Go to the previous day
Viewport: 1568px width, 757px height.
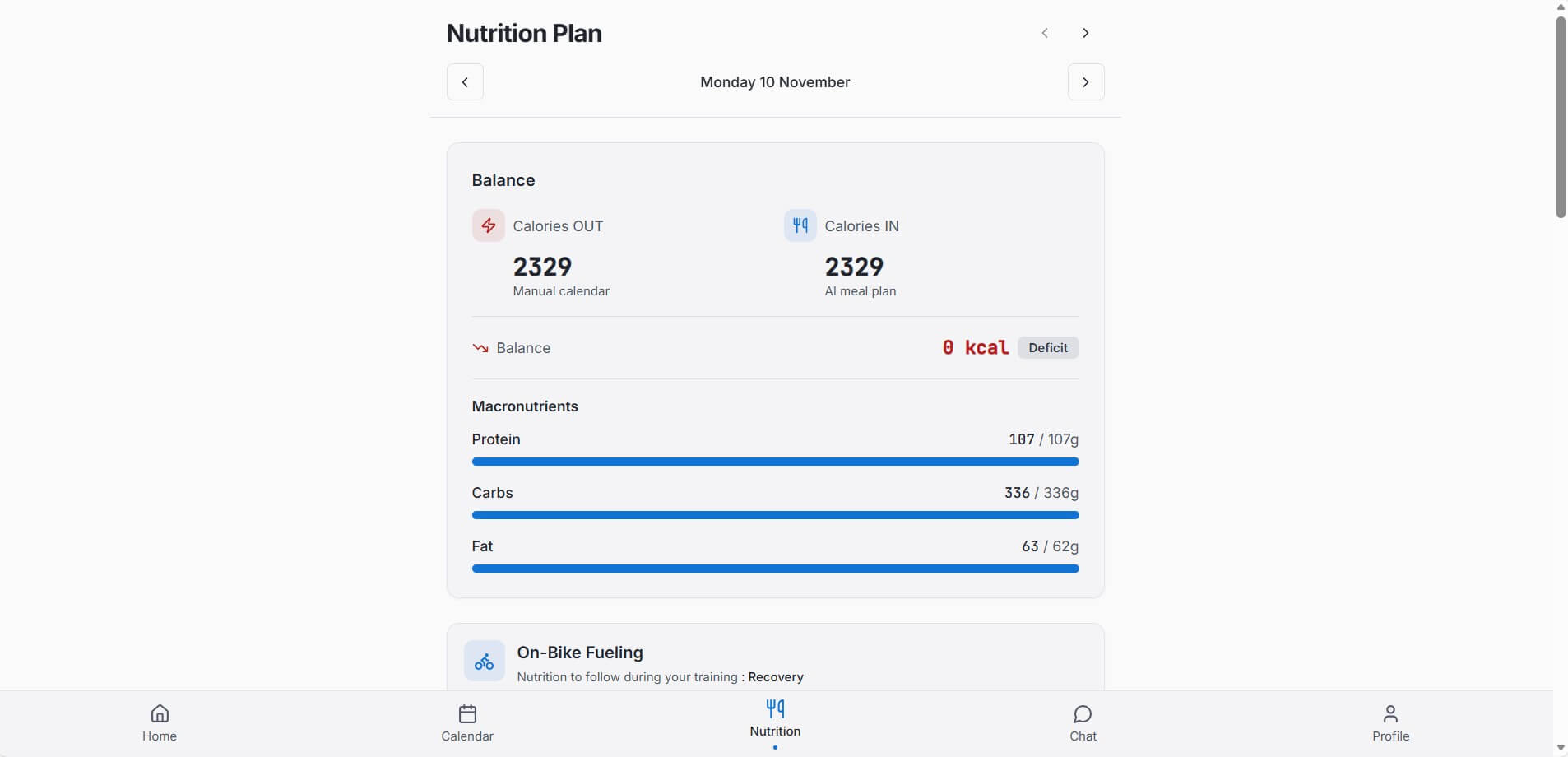[x=465, y=82]
